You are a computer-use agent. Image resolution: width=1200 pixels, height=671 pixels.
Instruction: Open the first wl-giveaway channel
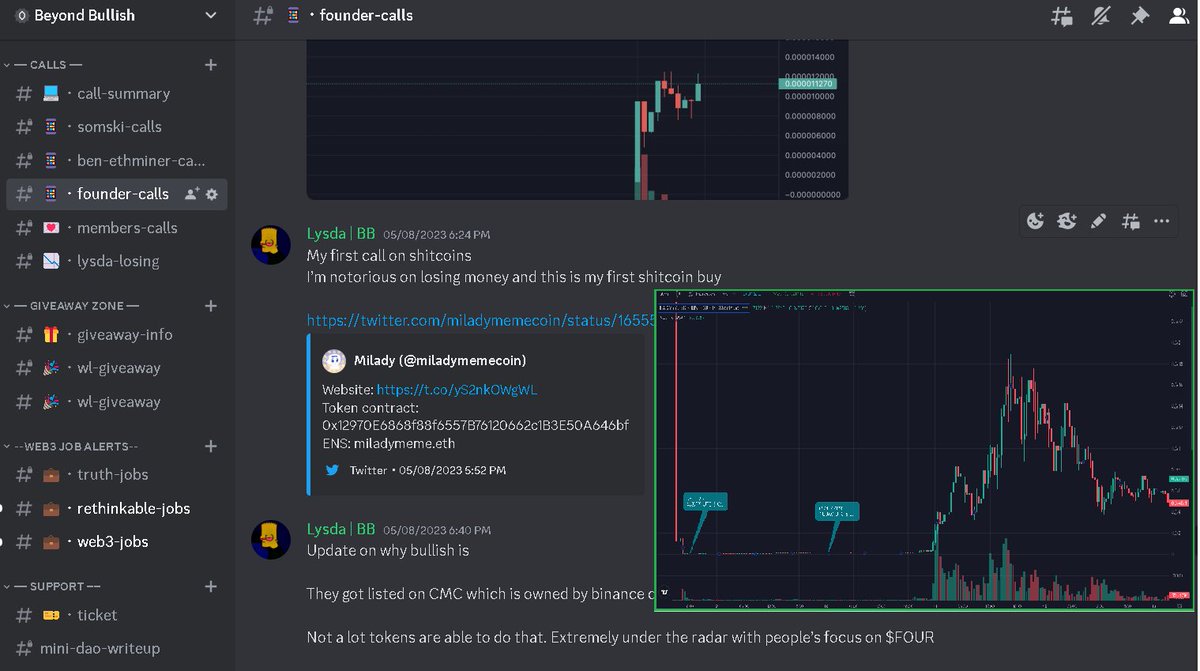[117, 368]
